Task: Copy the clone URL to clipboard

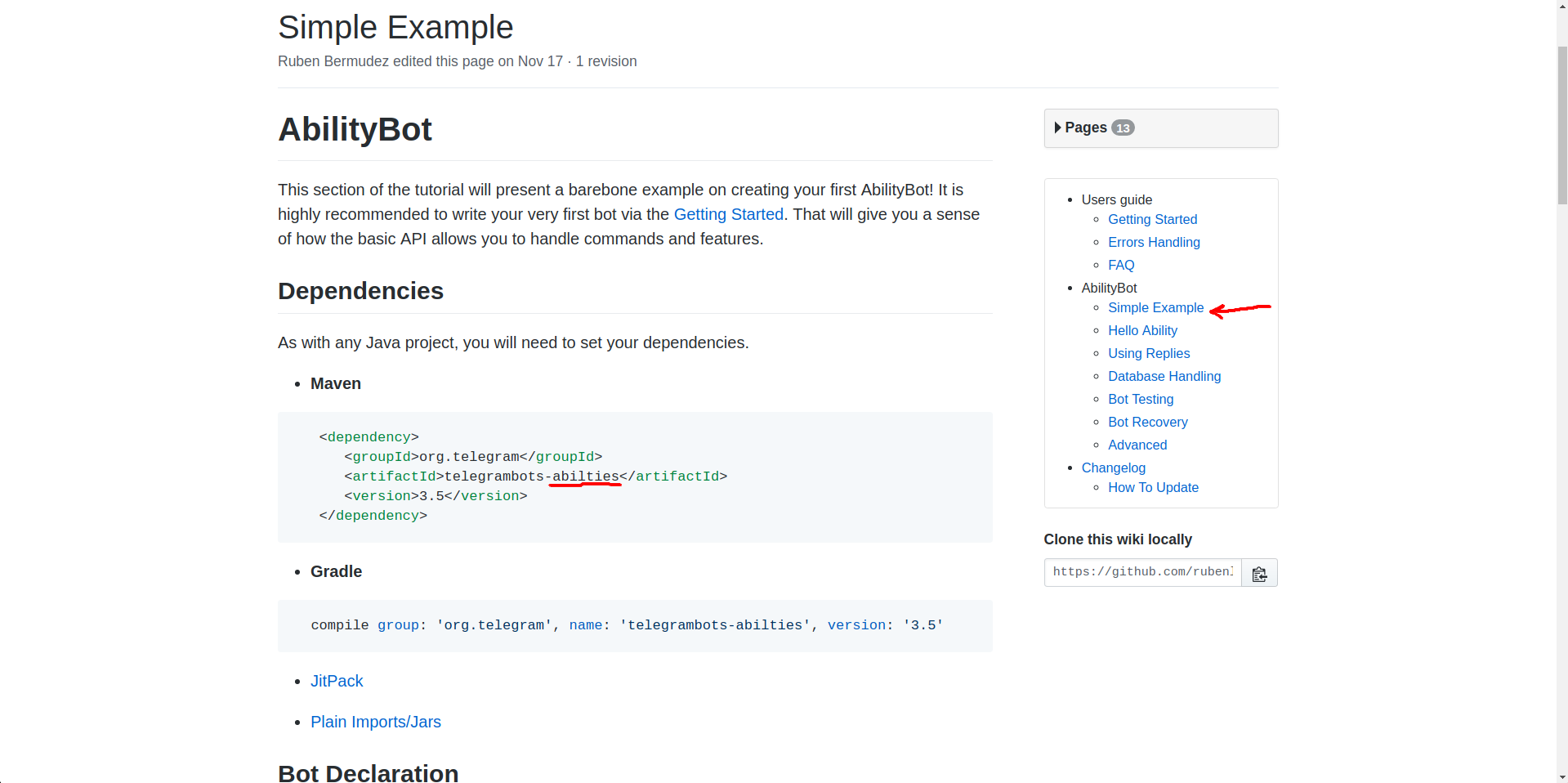Action: [1258, 572]
